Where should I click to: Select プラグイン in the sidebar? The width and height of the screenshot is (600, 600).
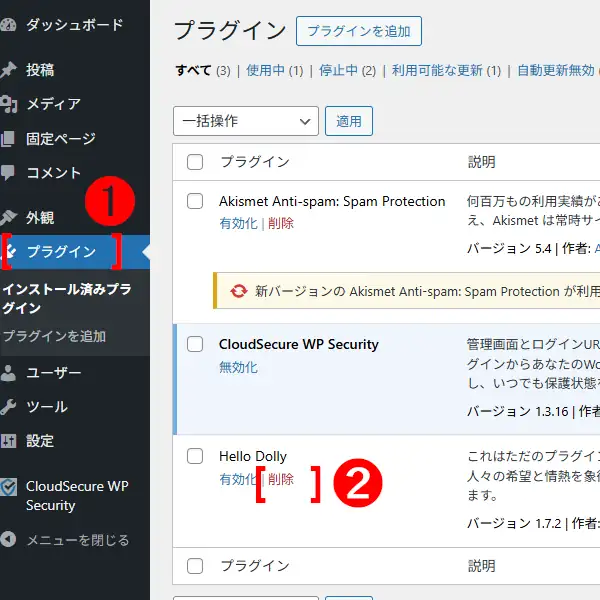(x=61, y=252)
